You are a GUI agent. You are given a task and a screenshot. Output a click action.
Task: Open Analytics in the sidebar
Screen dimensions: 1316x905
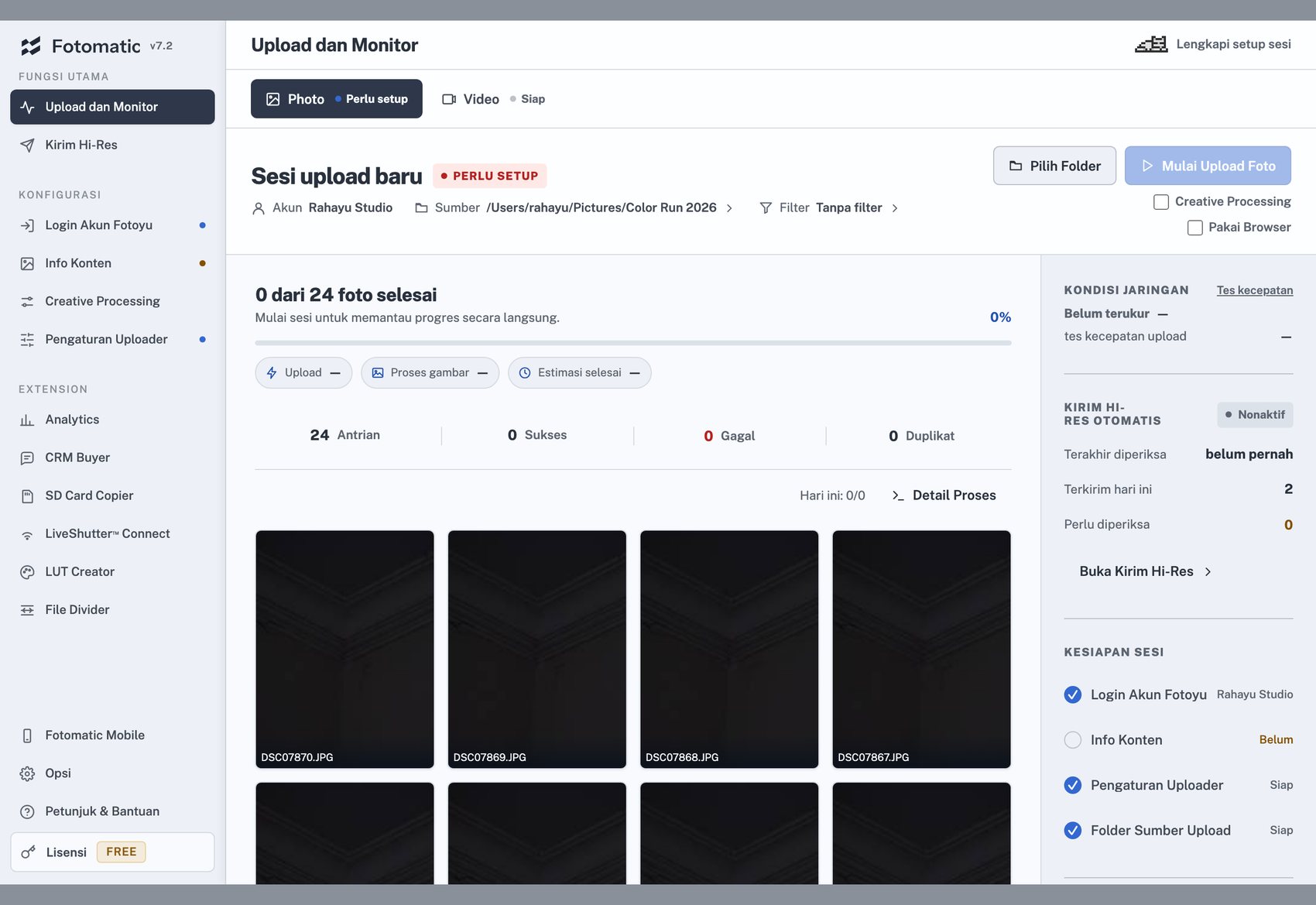[x=112, y=420]
